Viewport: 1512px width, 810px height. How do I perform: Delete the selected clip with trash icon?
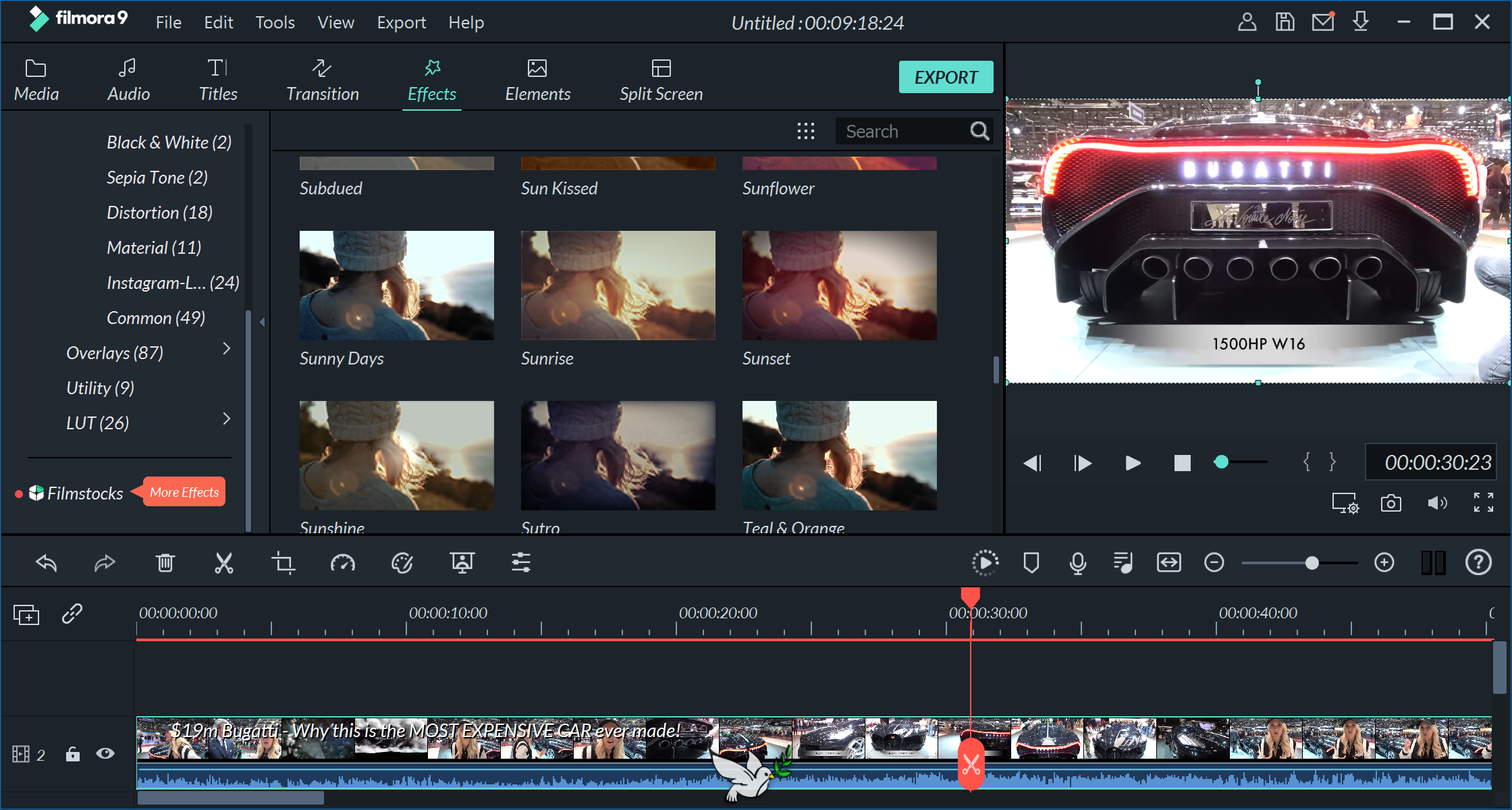tap(165, 562)
